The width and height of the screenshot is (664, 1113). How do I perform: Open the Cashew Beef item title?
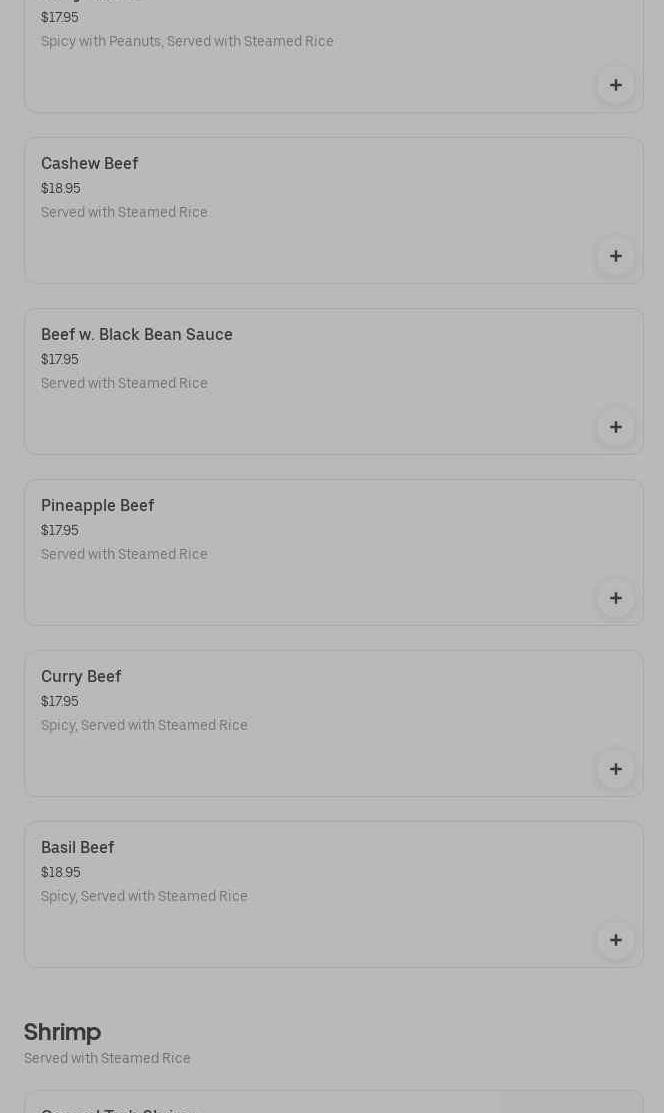(90, 163)
